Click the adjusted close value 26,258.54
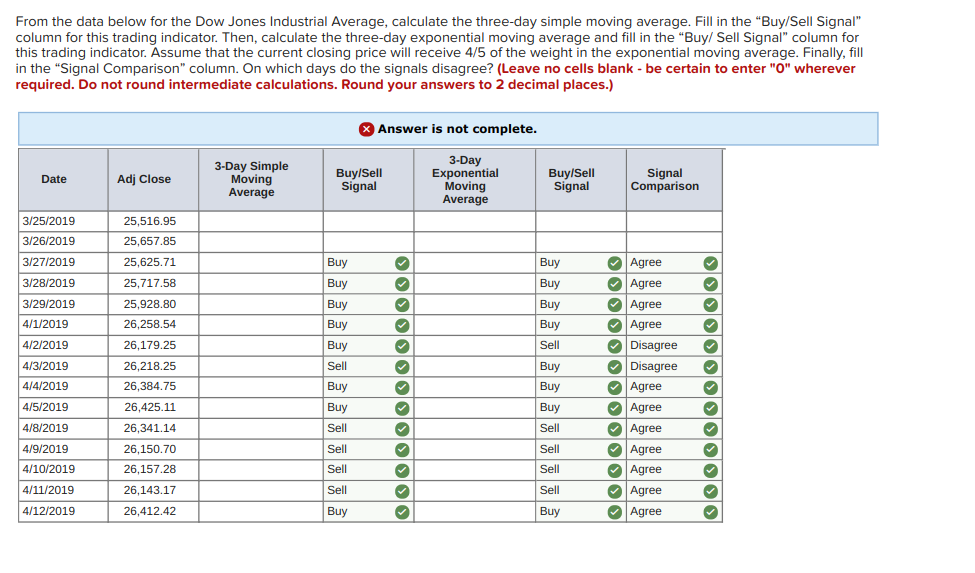 [150, 324]
